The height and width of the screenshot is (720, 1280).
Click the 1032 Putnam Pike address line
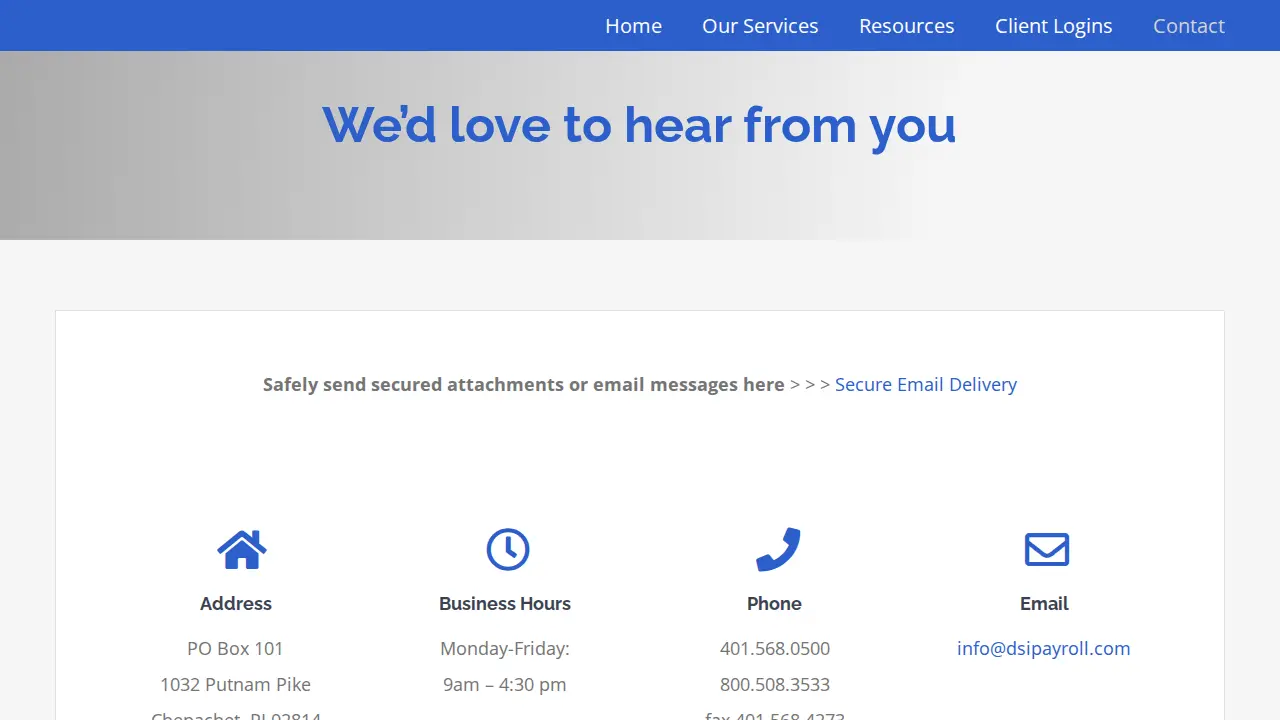click(x=236, y=684)
